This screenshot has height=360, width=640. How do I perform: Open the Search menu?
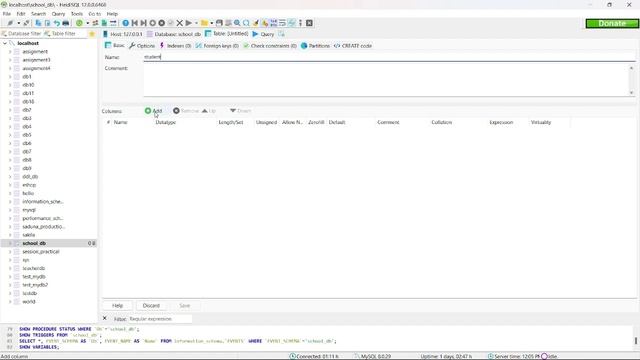39,14
